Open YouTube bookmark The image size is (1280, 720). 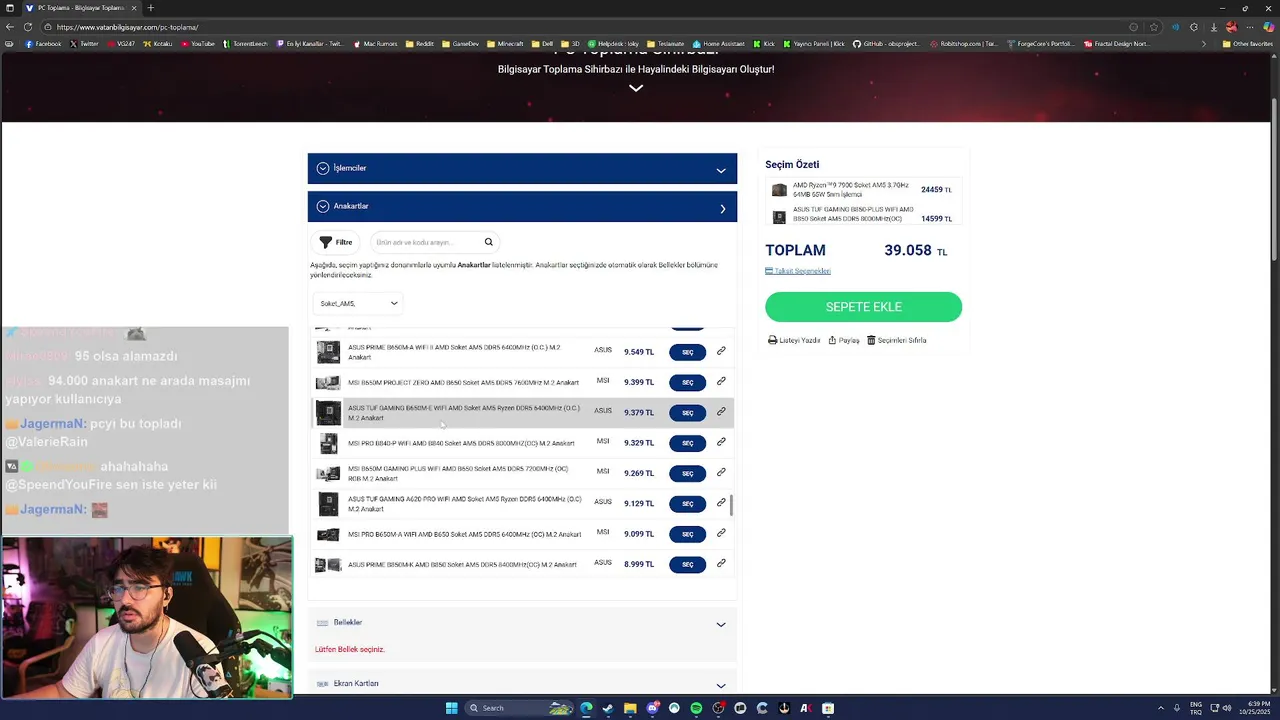click(x=198, y=44)
